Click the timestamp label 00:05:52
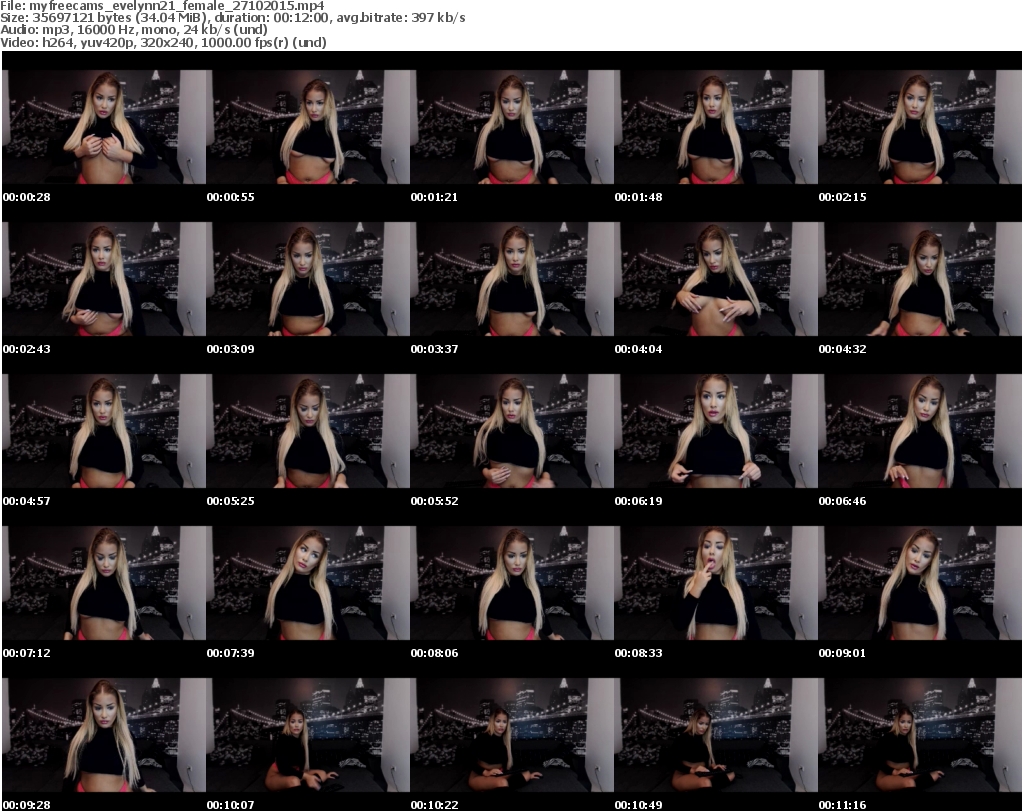1024x811 pixels. point(434,501)
